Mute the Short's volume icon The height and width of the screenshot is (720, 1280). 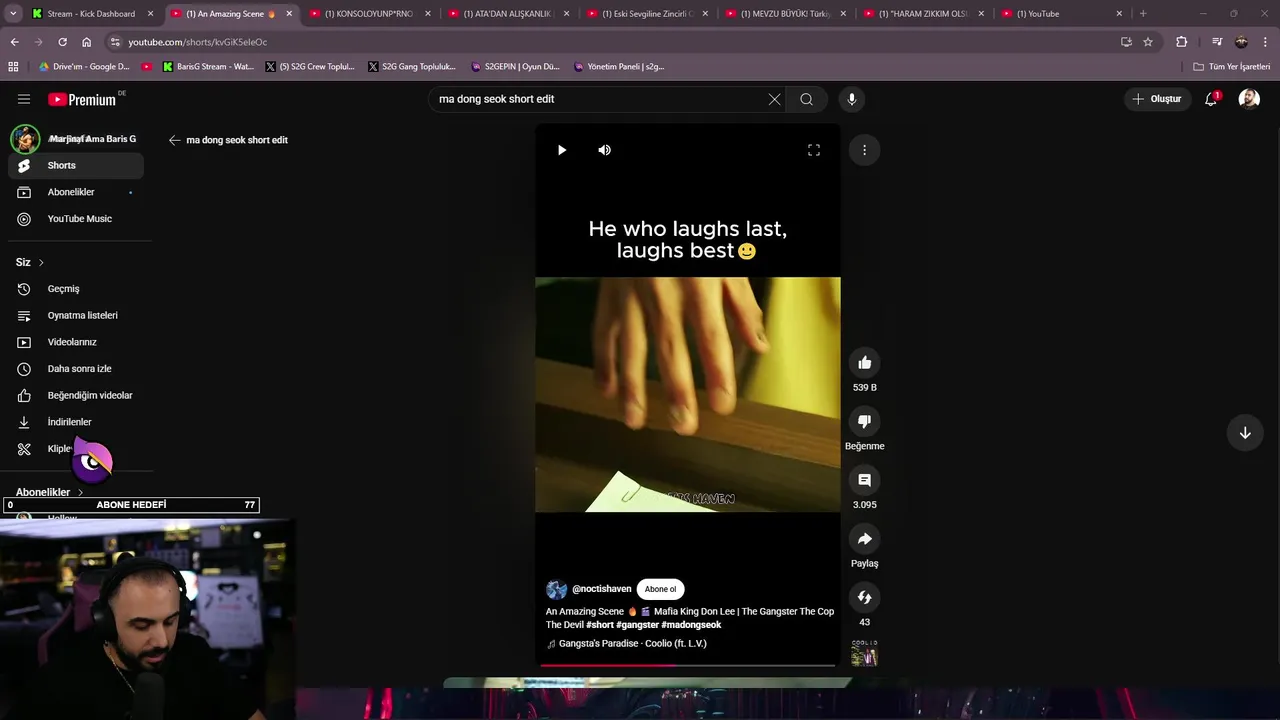click(604, 150)
